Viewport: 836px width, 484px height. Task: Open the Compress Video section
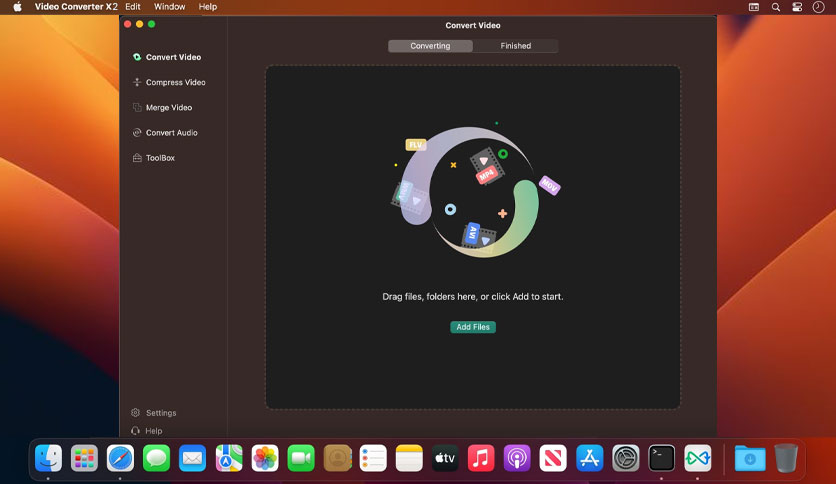[169, 82]
